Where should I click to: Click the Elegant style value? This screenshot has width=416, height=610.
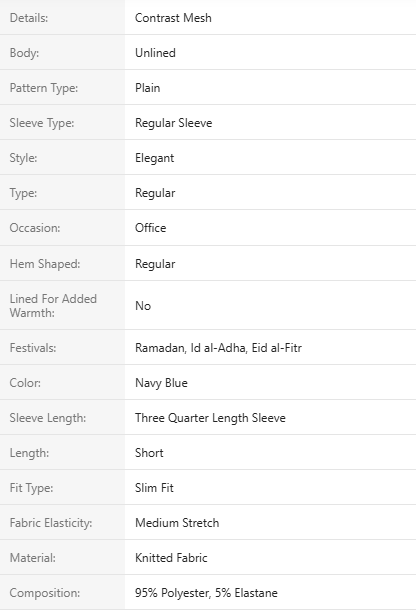(x=154, y=158)
